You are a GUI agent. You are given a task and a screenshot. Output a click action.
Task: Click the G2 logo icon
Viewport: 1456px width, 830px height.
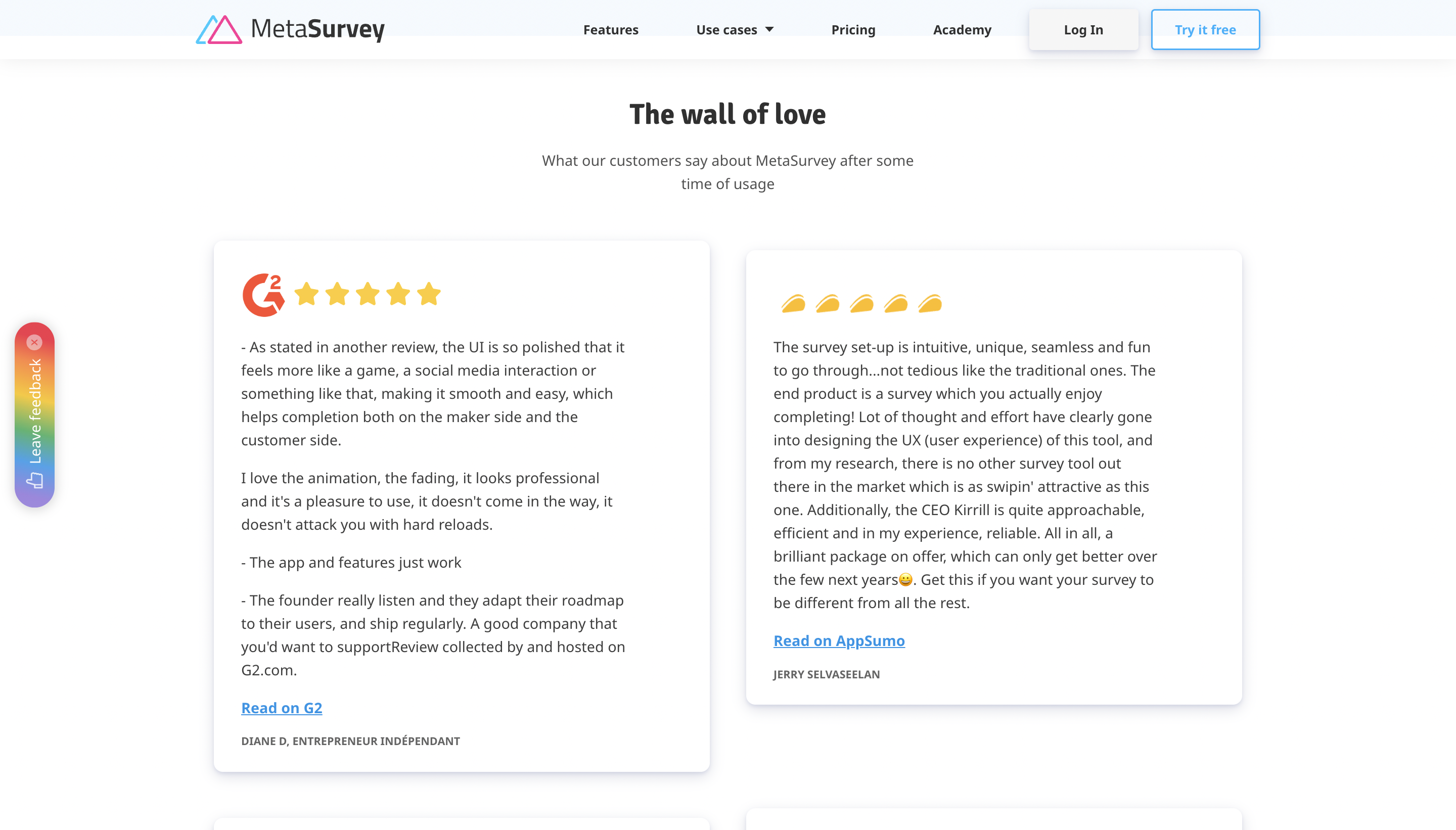(x=263, y=295)
